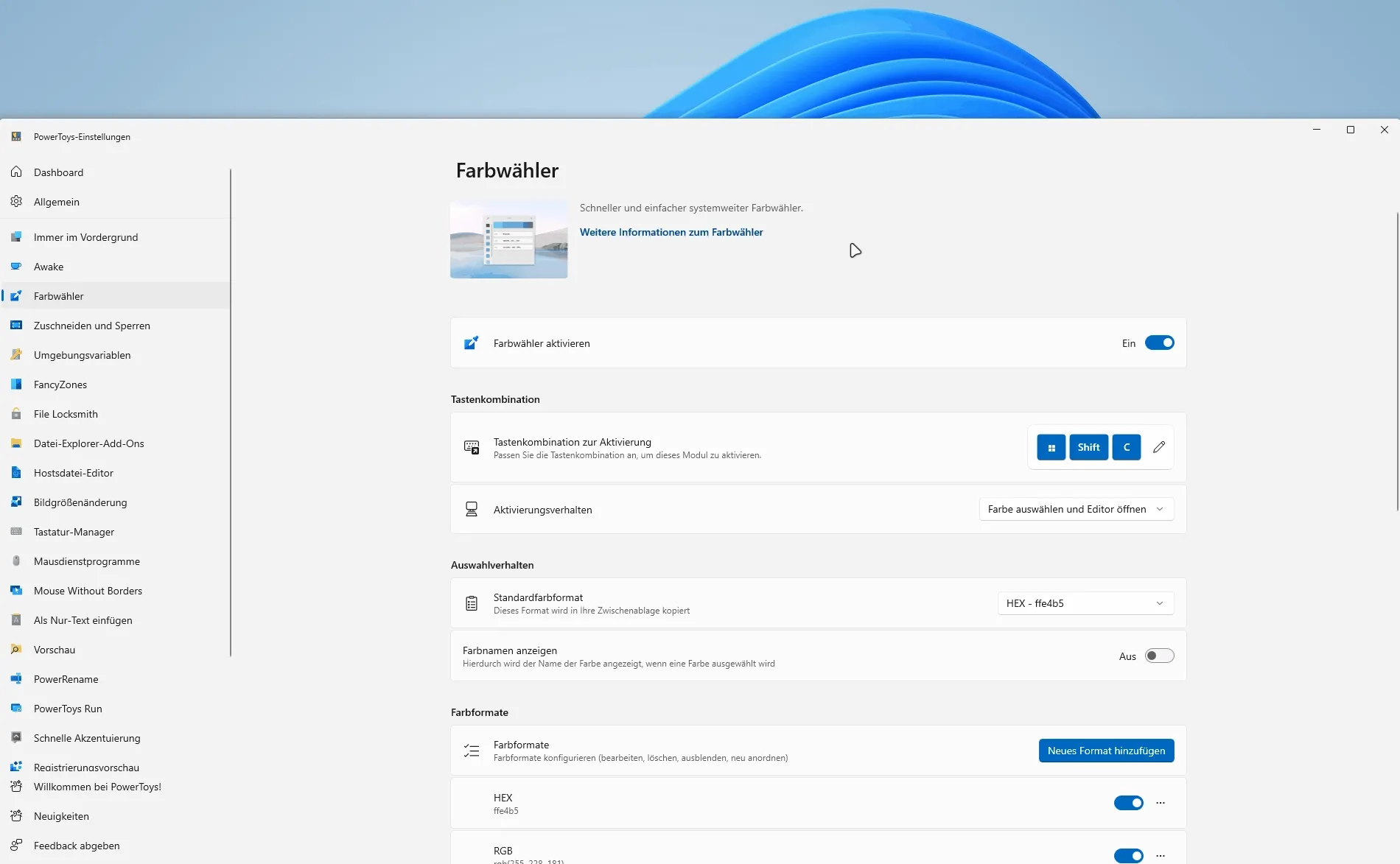Click the Allgemein gear icon
The width and height of the screenshot is (1400, 864).
click(x=16, y=201)
